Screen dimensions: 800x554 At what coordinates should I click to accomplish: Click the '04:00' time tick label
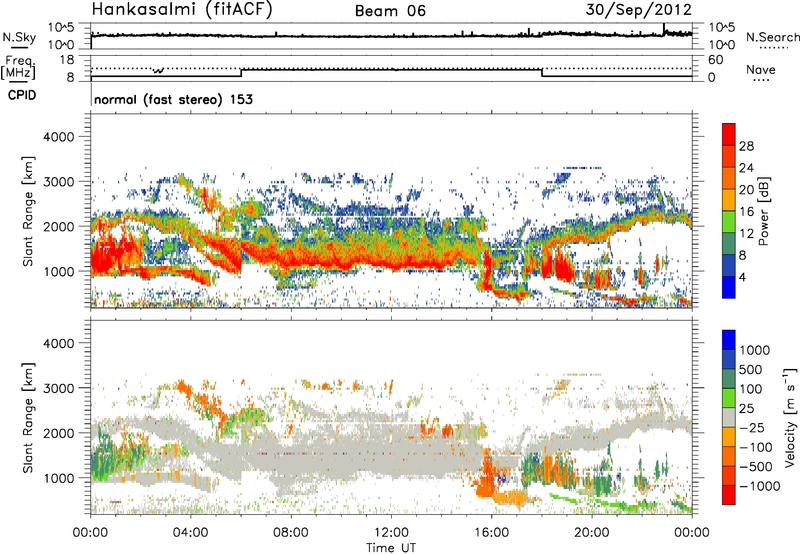pos(190,533)
